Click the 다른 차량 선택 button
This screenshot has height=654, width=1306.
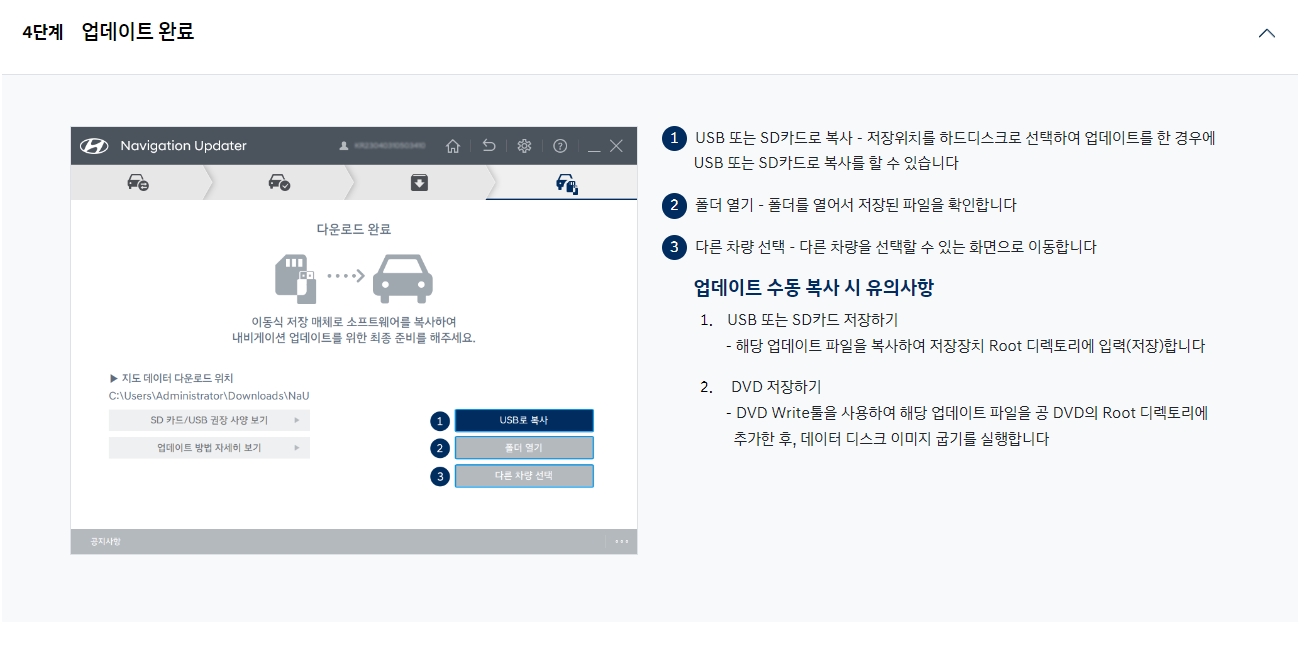tap(524, 476)
